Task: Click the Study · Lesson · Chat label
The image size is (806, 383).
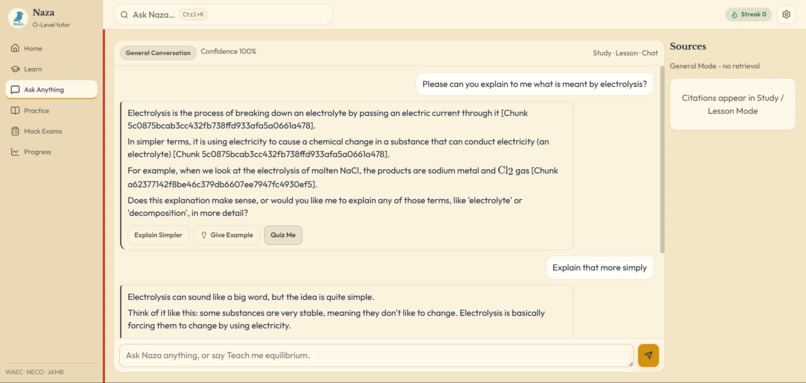Action: coord(625,53)
